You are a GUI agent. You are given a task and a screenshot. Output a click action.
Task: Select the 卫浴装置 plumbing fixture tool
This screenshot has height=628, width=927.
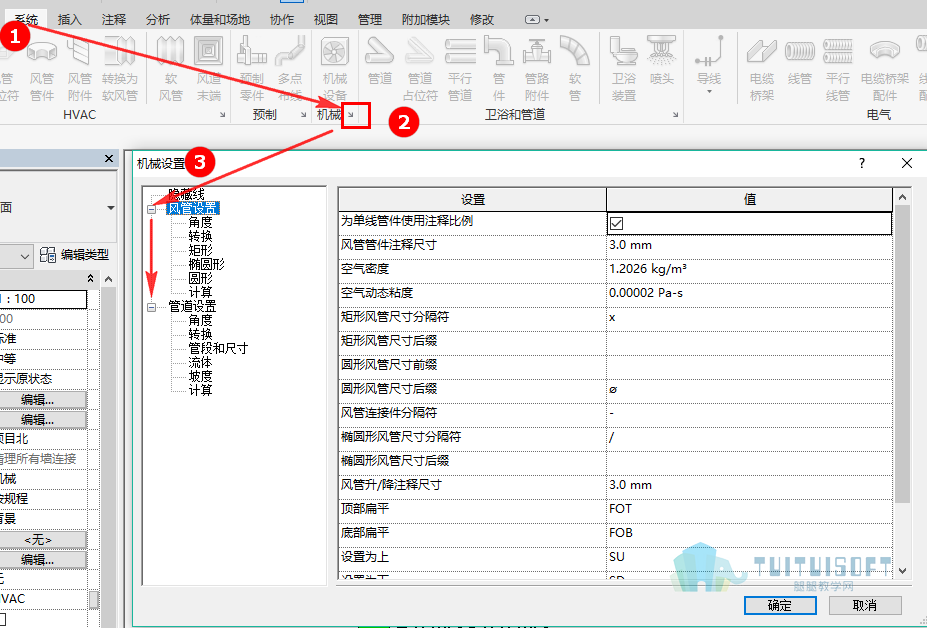point(624,69)
